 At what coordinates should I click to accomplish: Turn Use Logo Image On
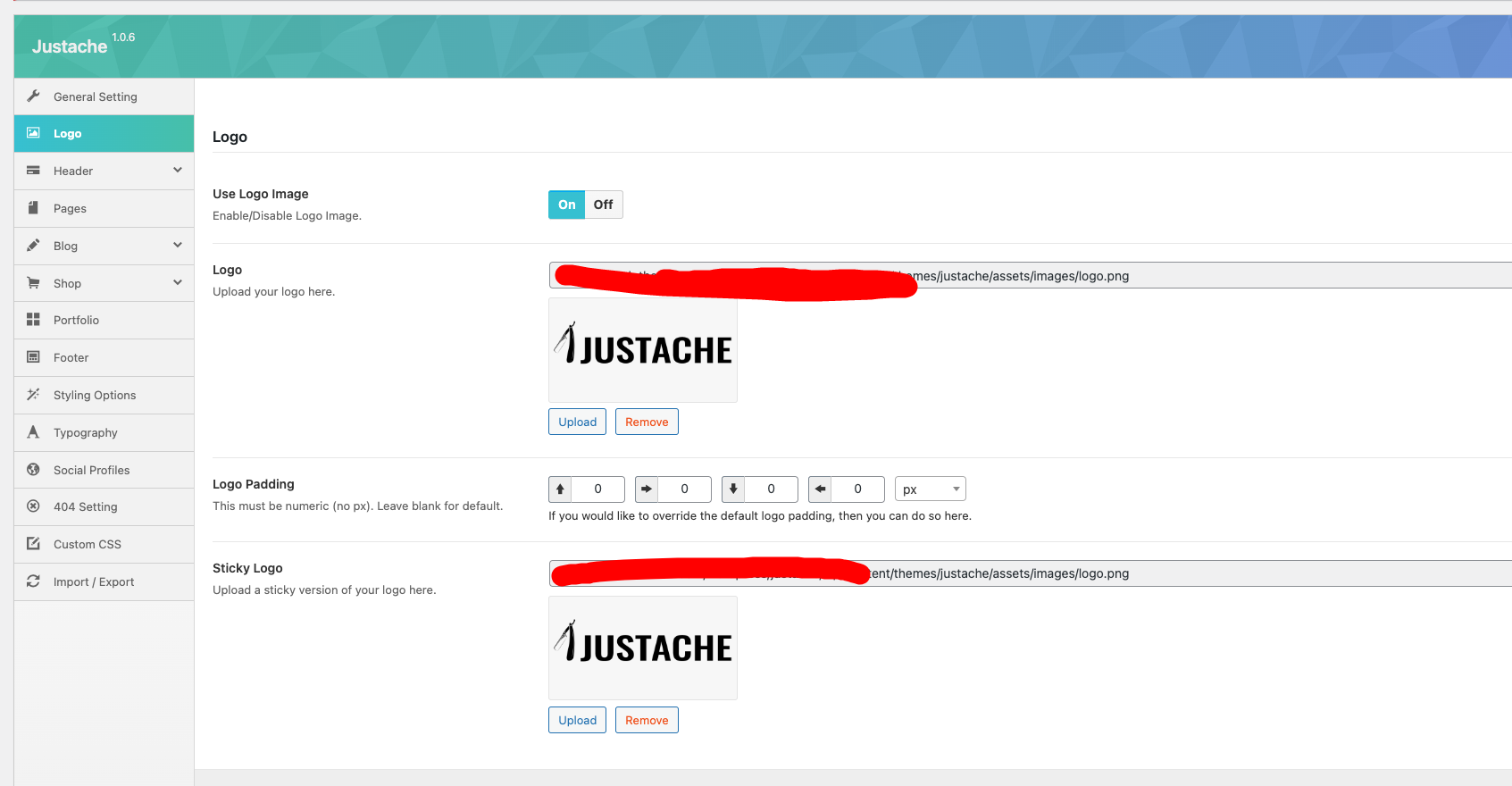[x=567, y=205]
